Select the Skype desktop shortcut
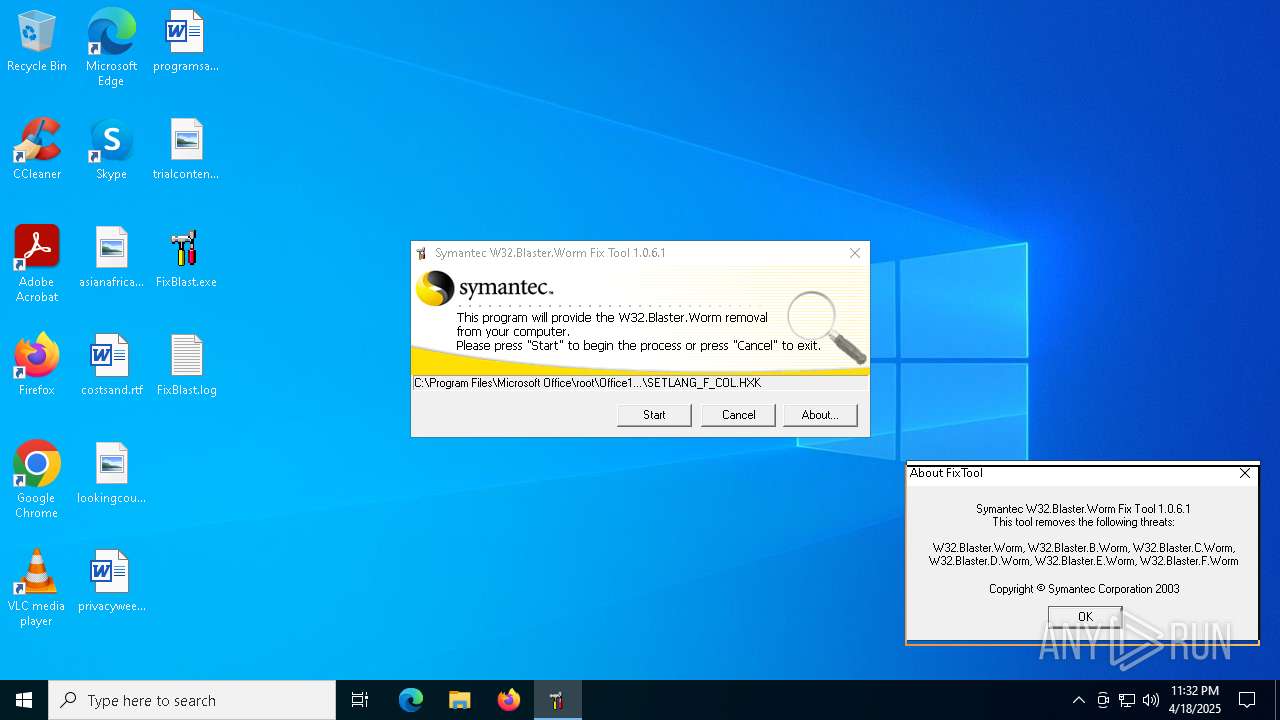Viewport: 1280px width, 720px height. [x=111, y=150]
